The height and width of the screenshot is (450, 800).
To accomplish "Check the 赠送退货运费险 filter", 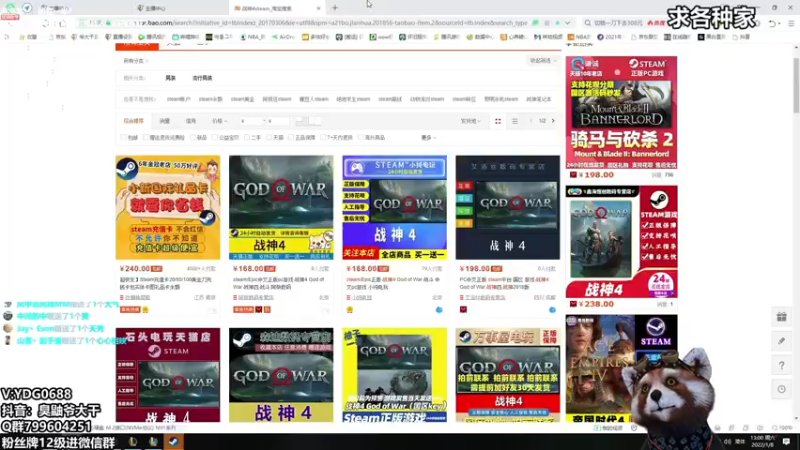I will pos(146,138).
